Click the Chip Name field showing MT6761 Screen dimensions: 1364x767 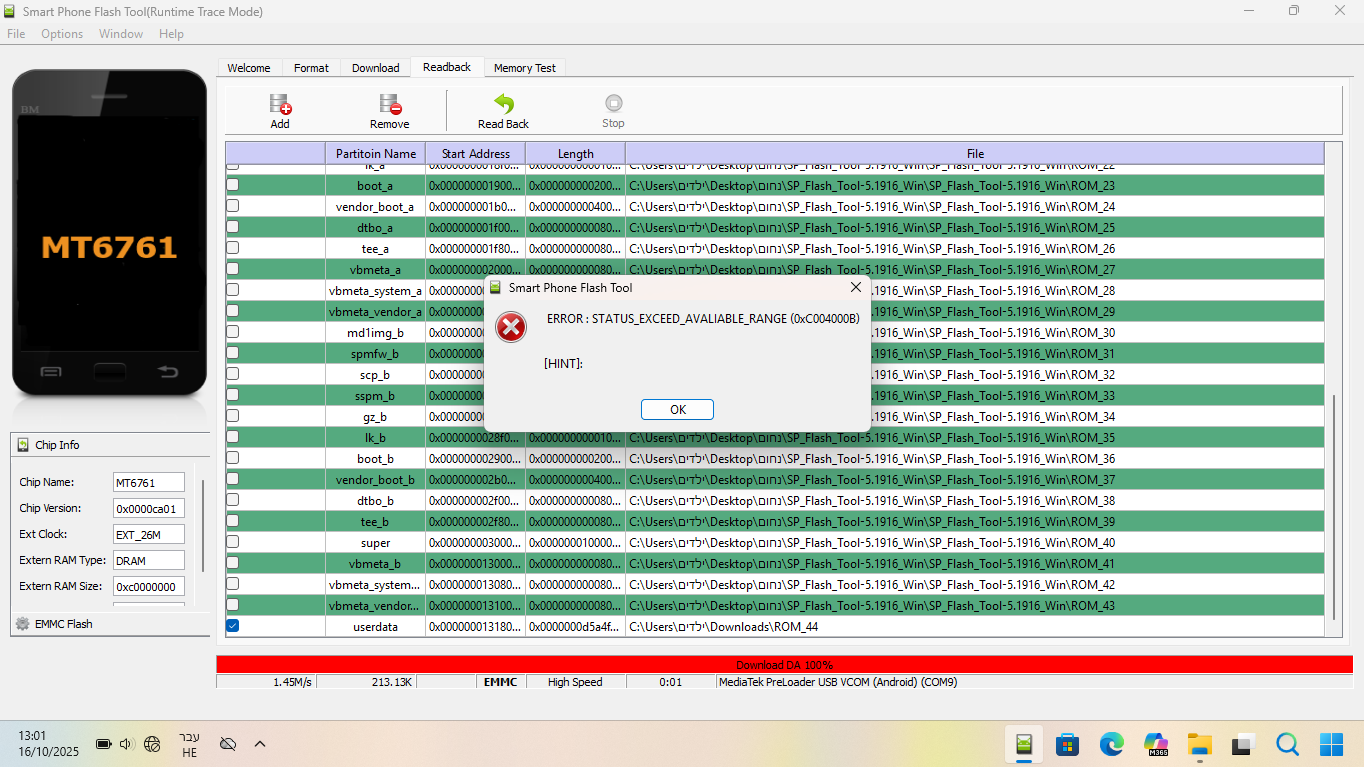pyautogui.click(x=148, y=482)
